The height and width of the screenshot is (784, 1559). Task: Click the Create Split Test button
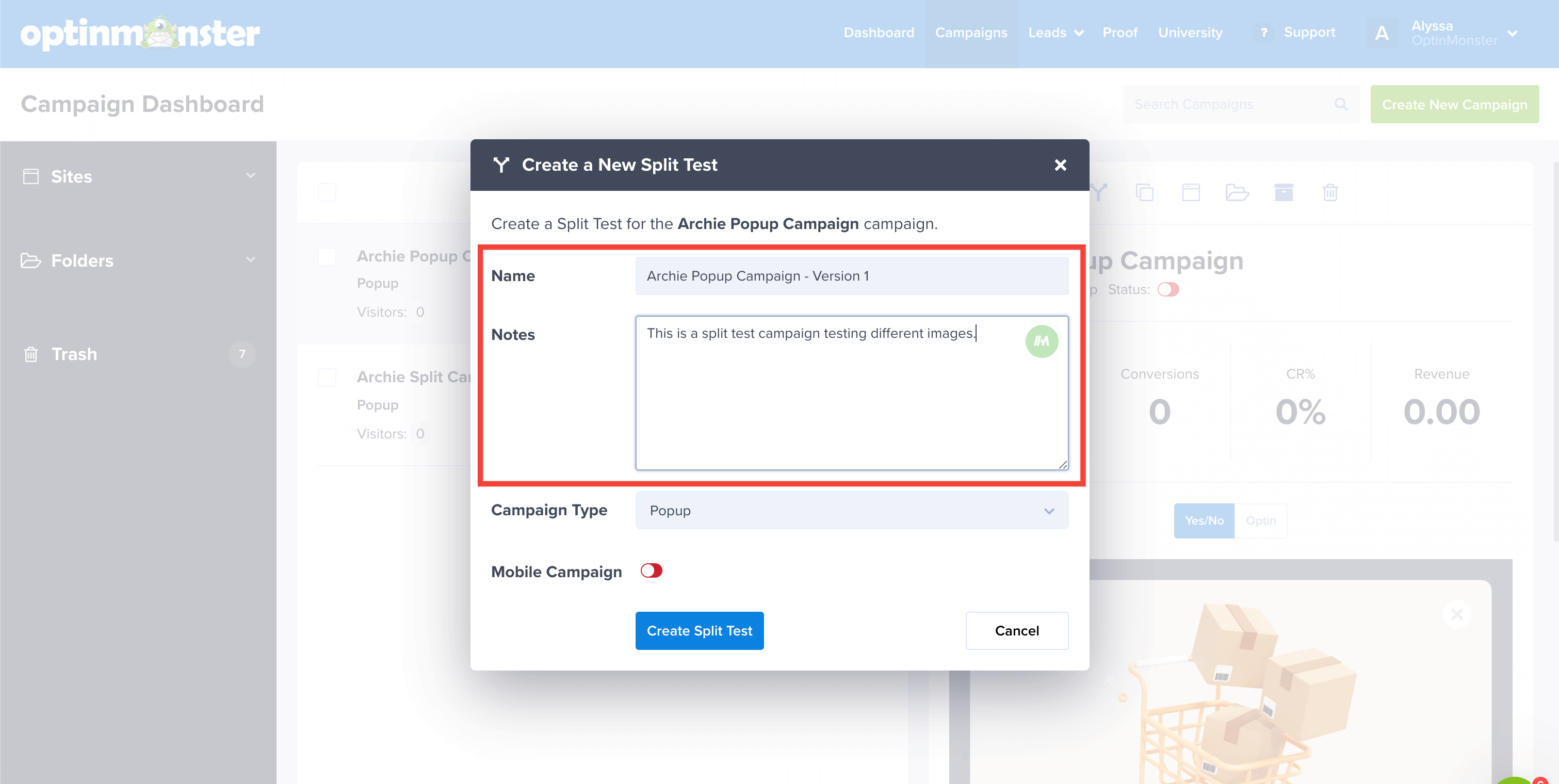pyautogui.click(x=699, y=630)
